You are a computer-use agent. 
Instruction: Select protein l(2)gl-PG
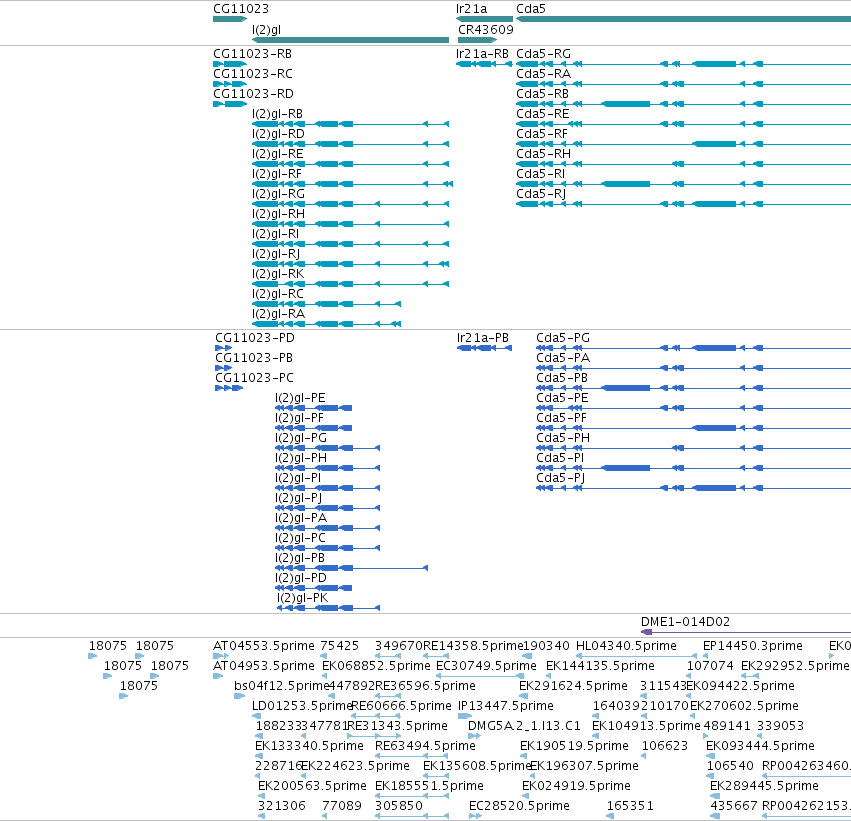point(301,438)
